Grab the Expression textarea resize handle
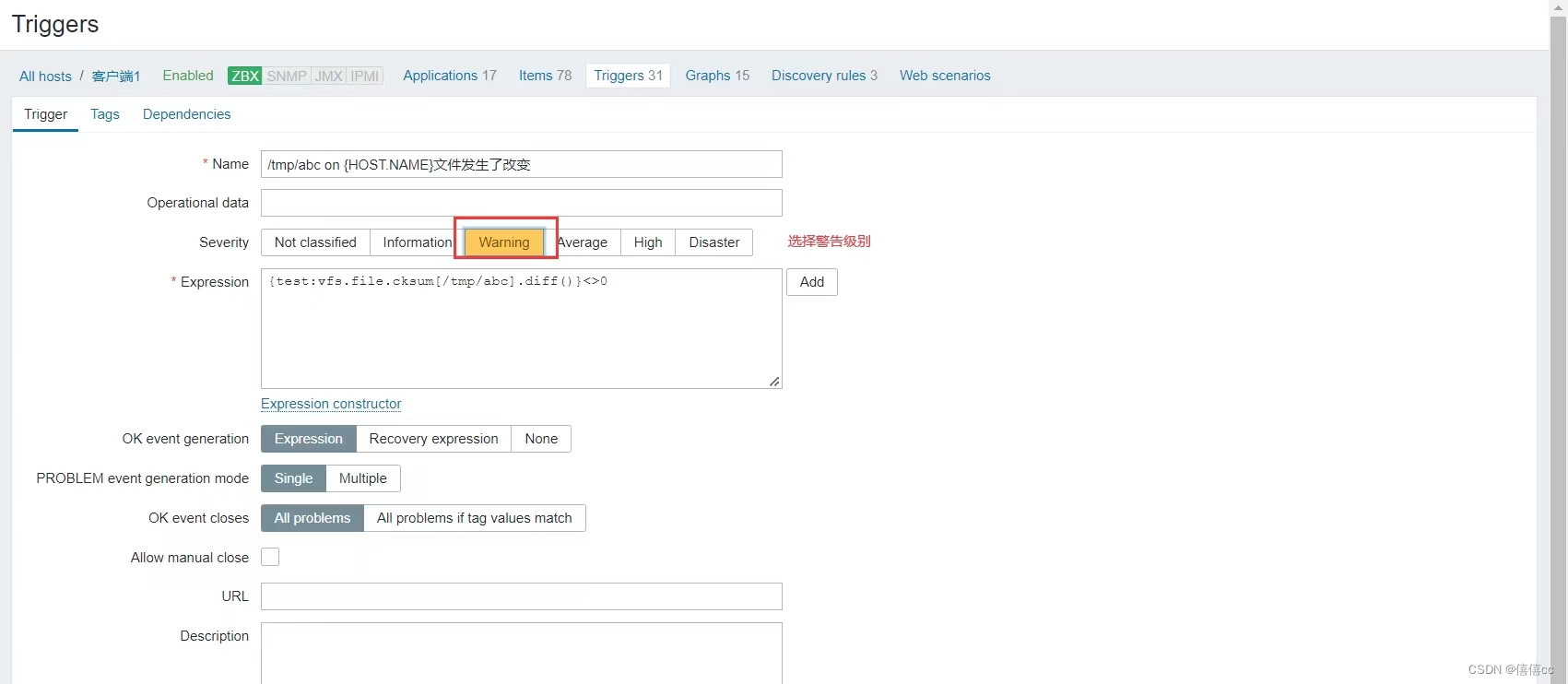The image size is (1568, 684). point(775,382)
